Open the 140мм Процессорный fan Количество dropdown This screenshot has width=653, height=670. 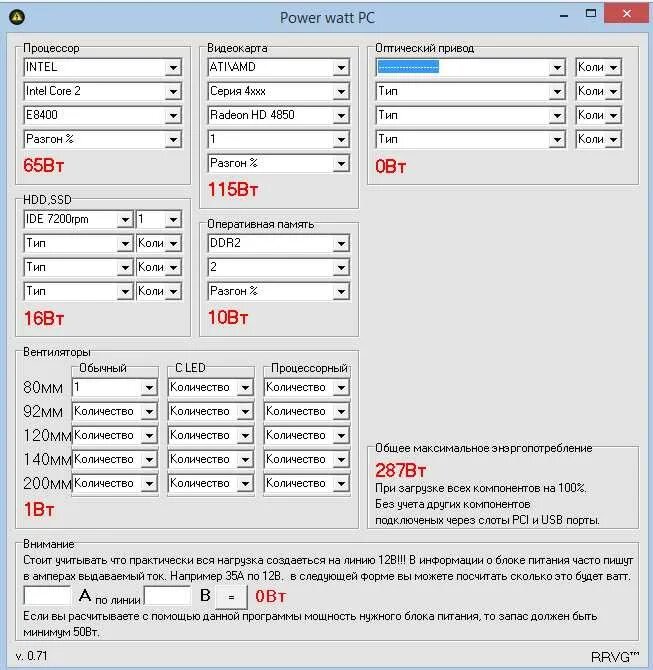[x=307, y=459]
